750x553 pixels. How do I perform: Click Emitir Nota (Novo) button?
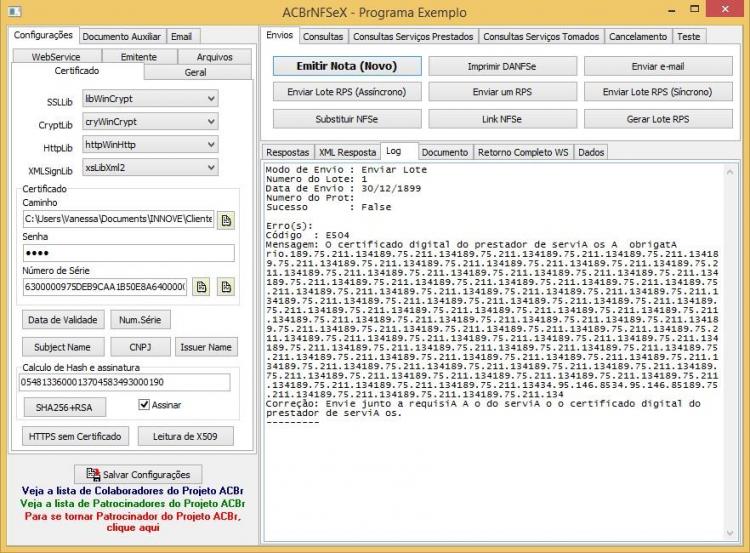pos(347,66)
